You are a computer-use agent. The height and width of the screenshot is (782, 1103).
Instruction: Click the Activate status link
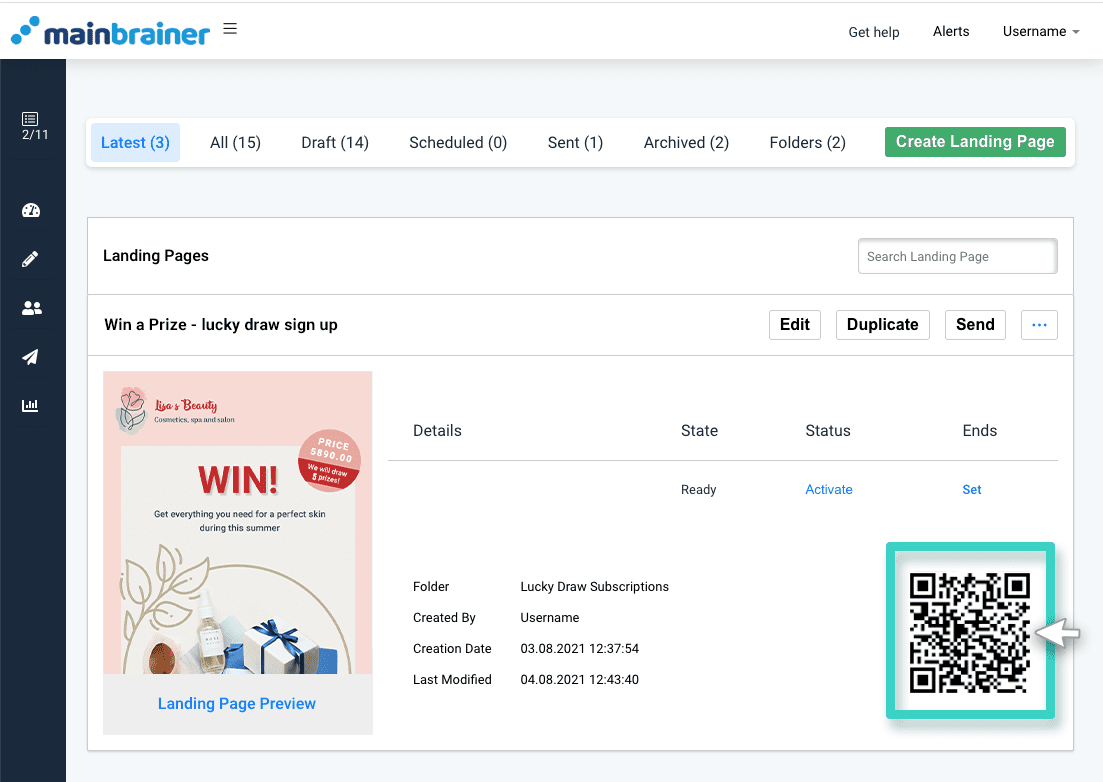point(829,489)
